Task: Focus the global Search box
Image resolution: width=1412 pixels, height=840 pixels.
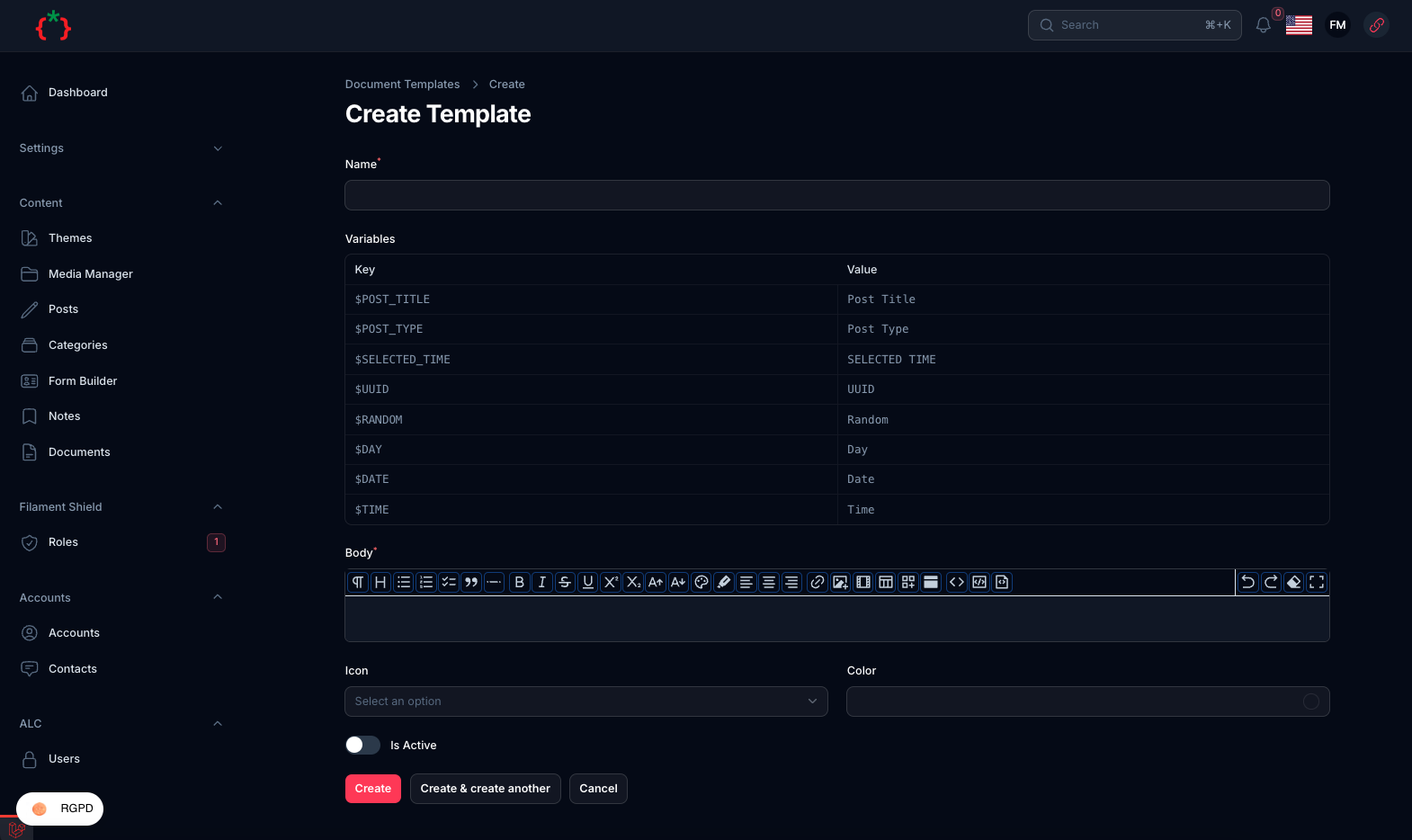Action: click(1135, 25)
